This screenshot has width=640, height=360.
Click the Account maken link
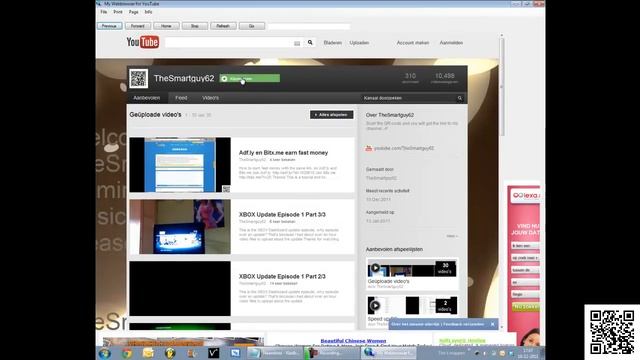(x=413, y=42)
